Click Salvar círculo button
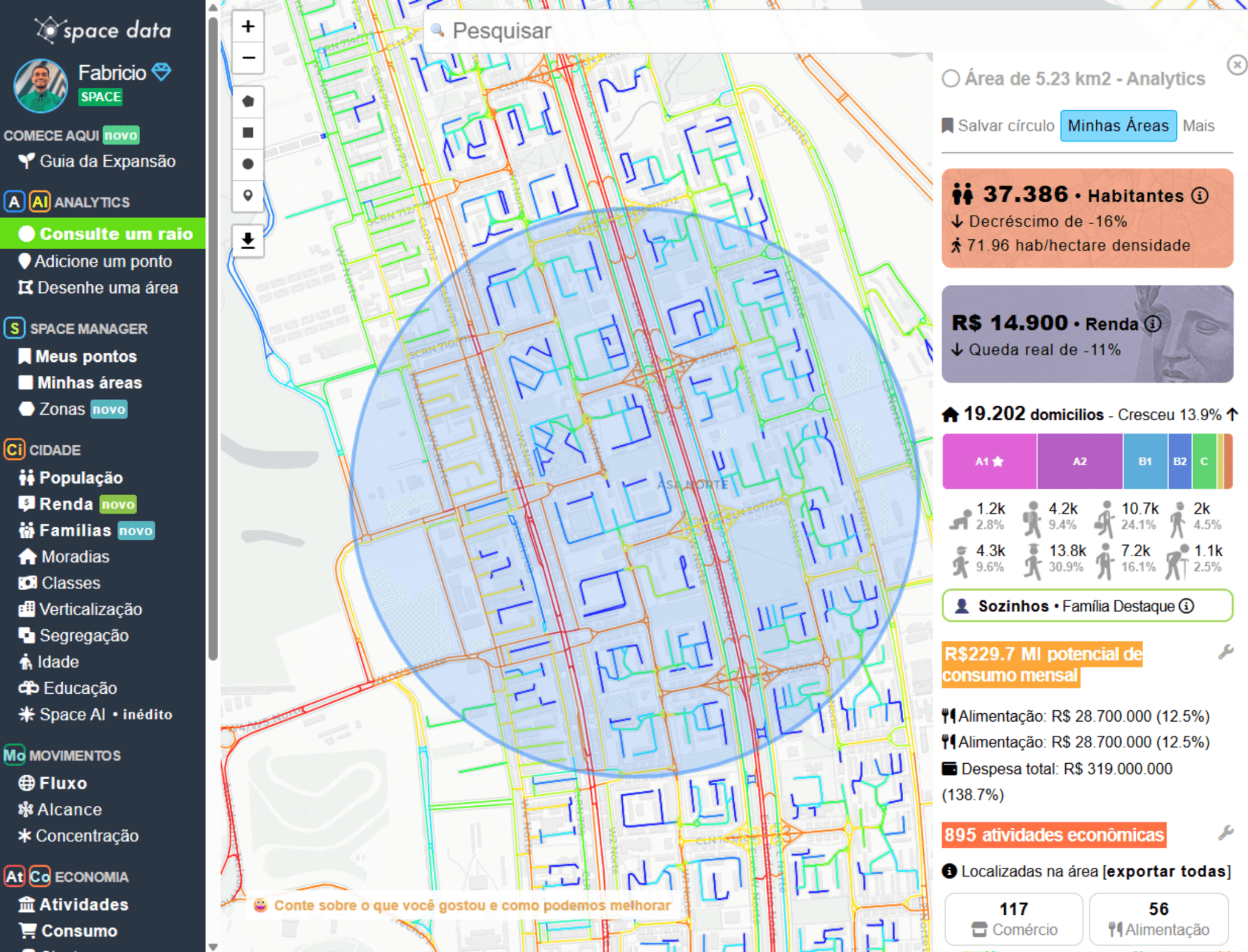This screenshot has height=952, width=1248. pos(998,126)
